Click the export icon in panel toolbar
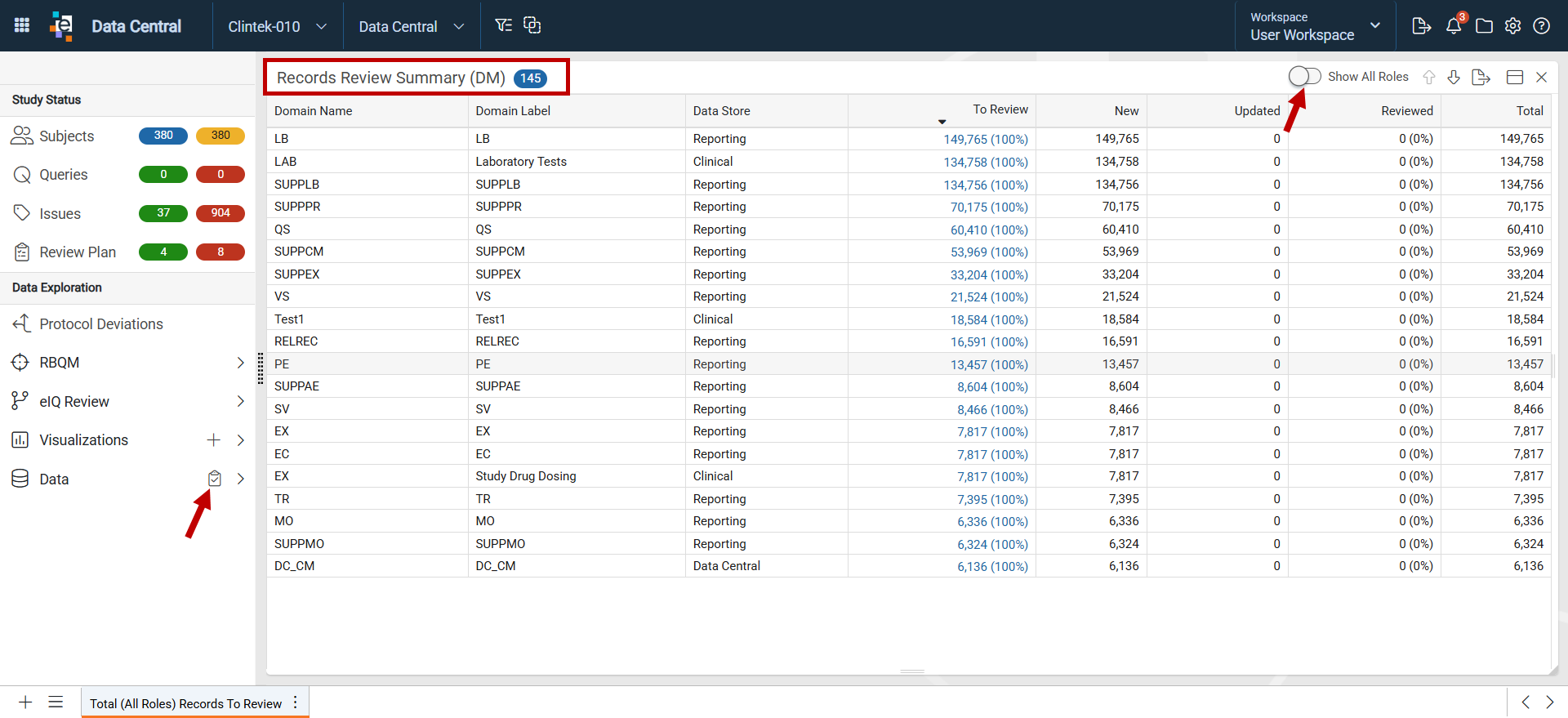Image resolution: width=1568 pixels, height=718 pixels. [x=1481, y=77]
